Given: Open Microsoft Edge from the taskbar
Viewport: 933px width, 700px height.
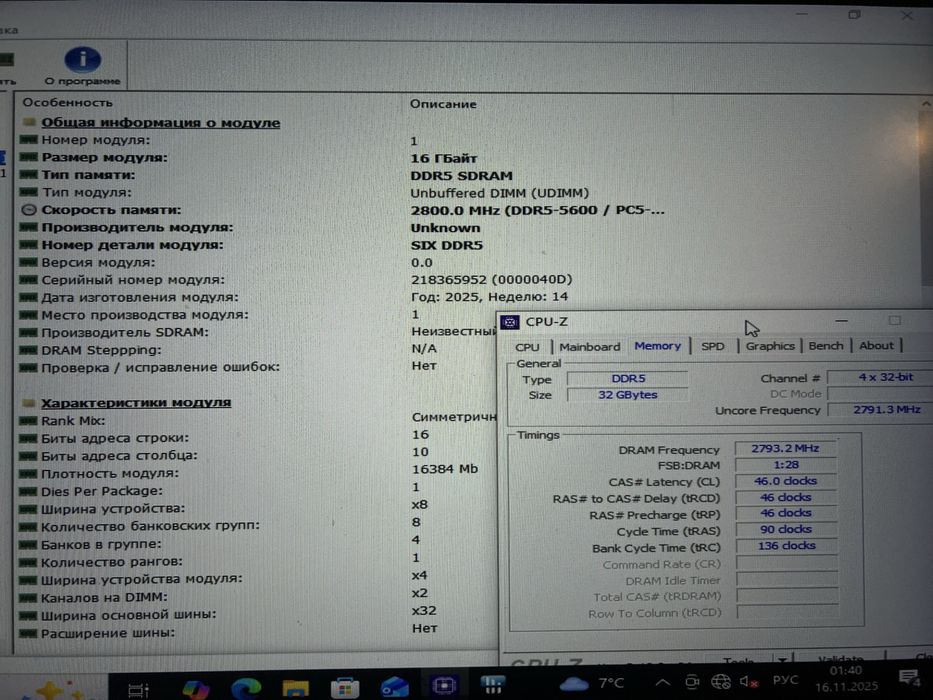Looking at the screenshot, I should 246,688.
